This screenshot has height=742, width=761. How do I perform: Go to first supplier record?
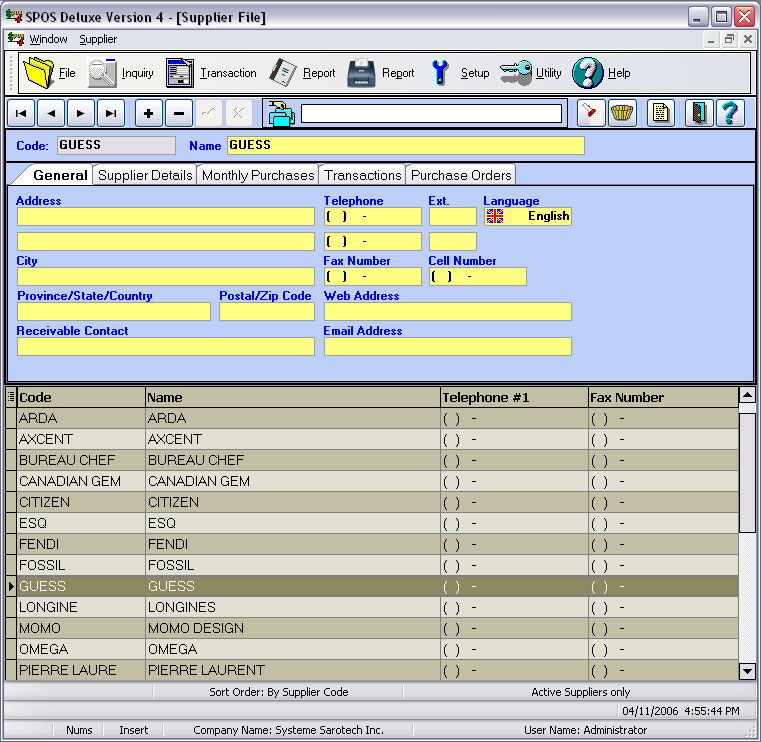coord(21,114)
